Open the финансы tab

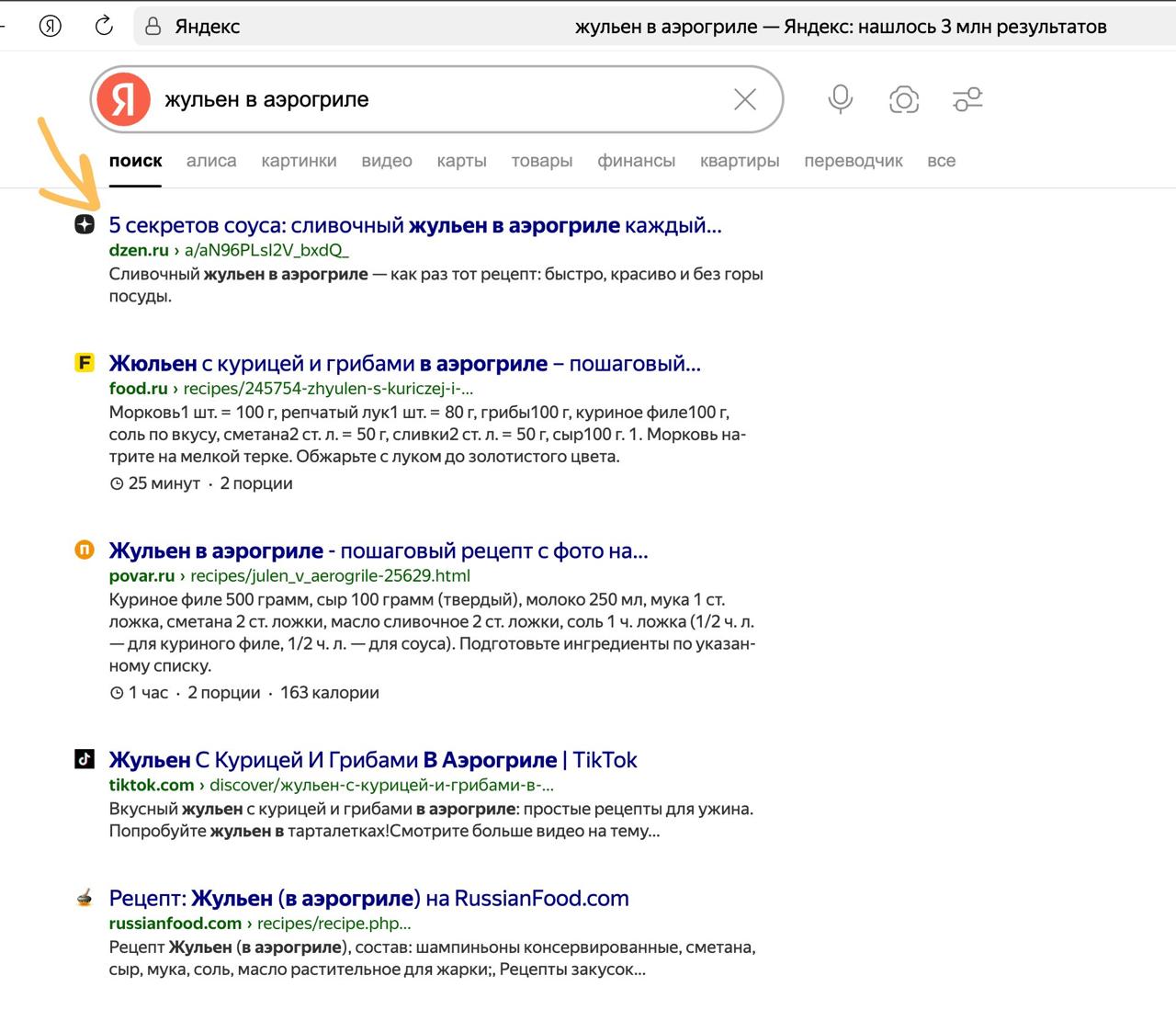tap(636, 161)
